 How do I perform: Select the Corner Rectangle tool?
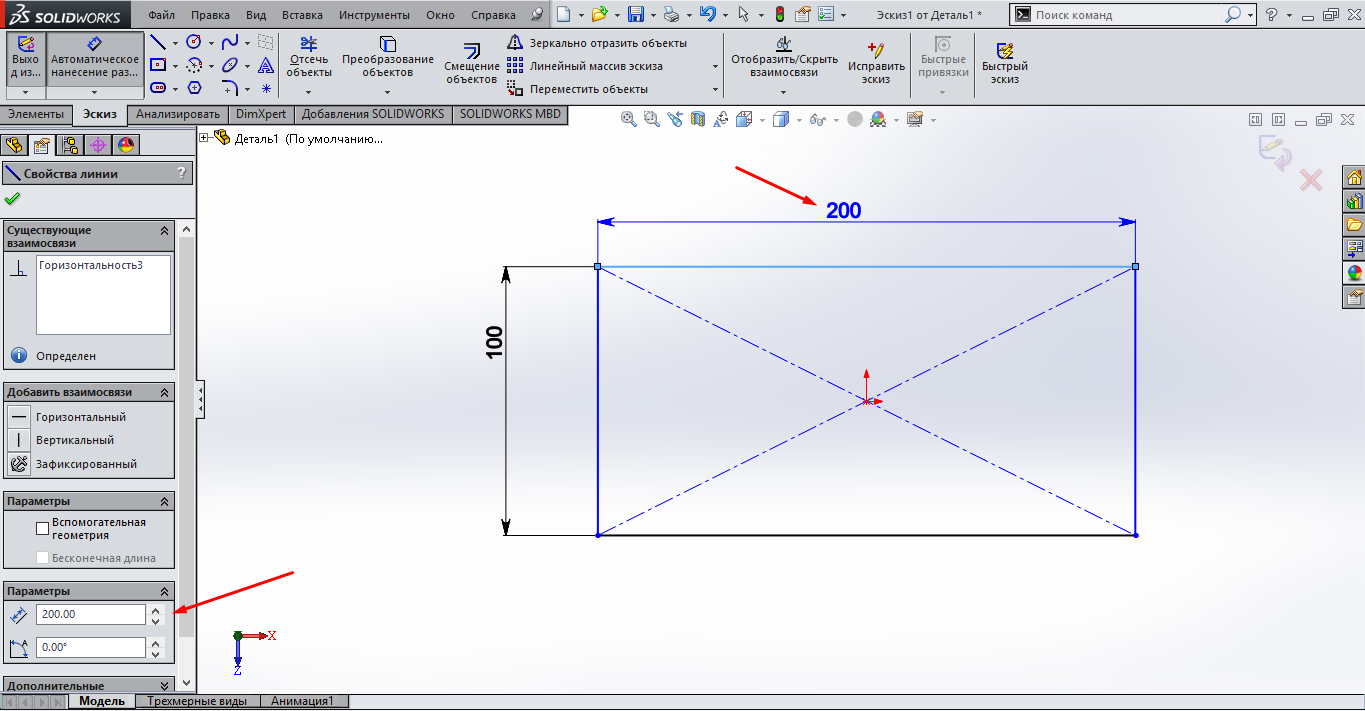[x=158, y=65]
